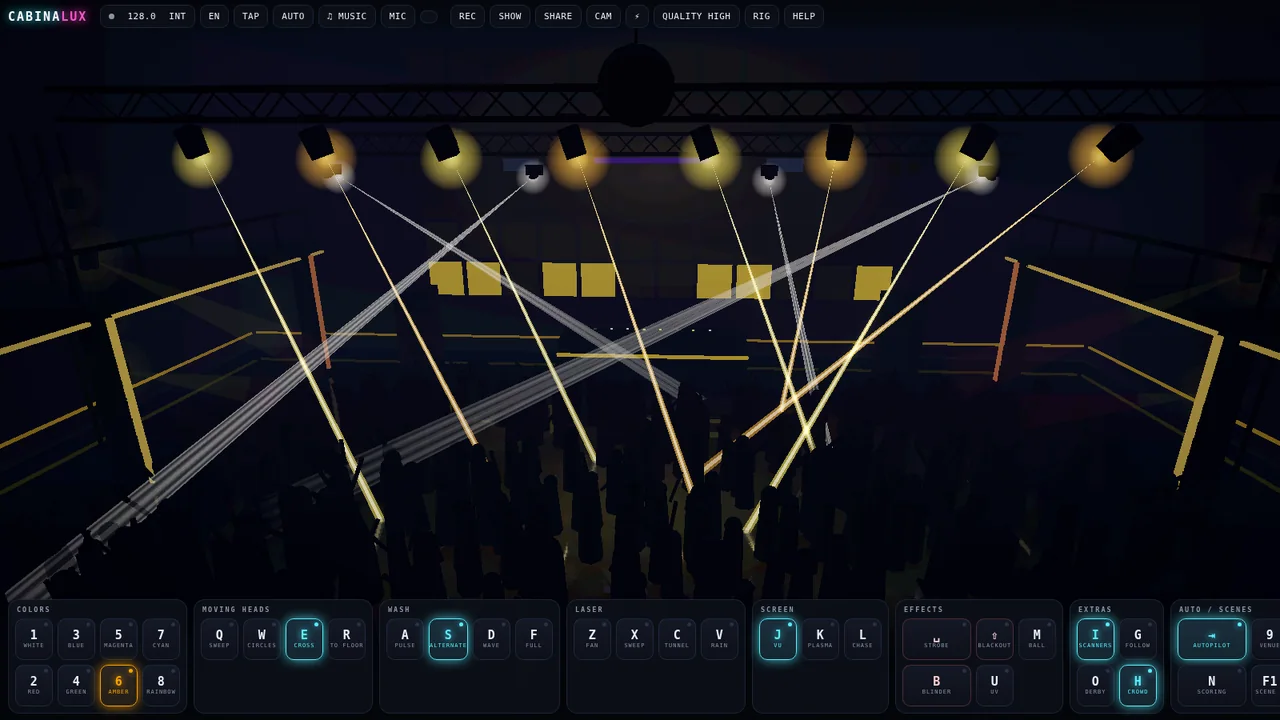Image resolution: width=1280 pixels, height=720 pixels.
Task: Send moving heads To Floor (R)
Action: (347, 639)
